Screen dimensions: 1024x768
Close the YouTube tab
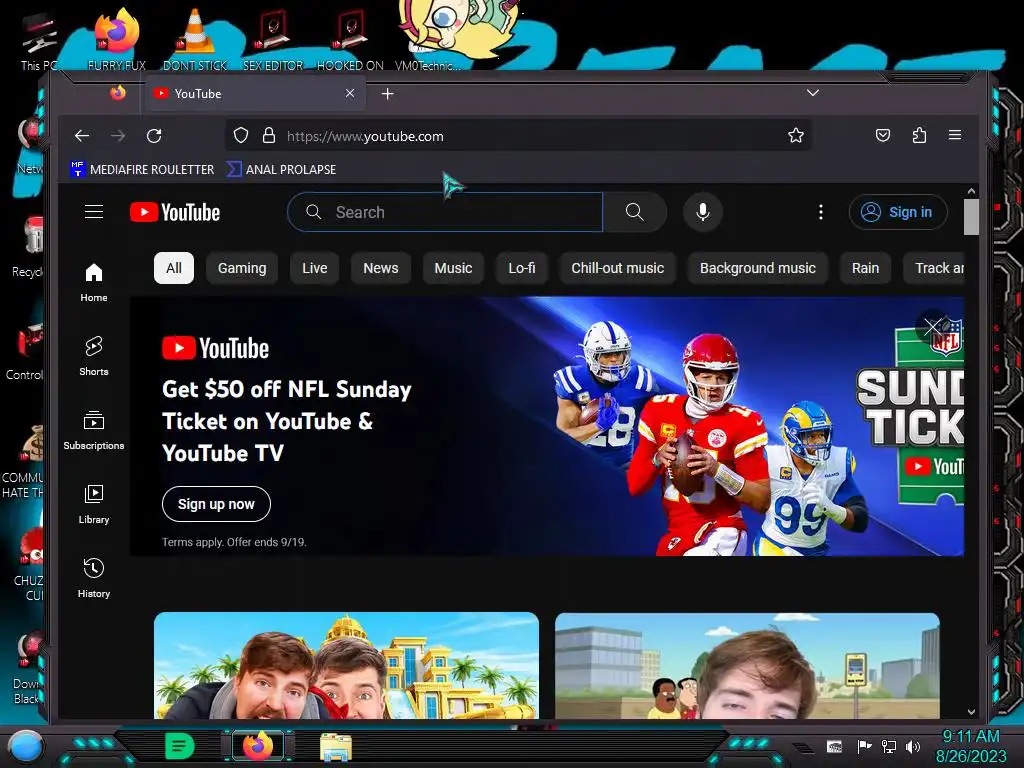pos(350,93)
